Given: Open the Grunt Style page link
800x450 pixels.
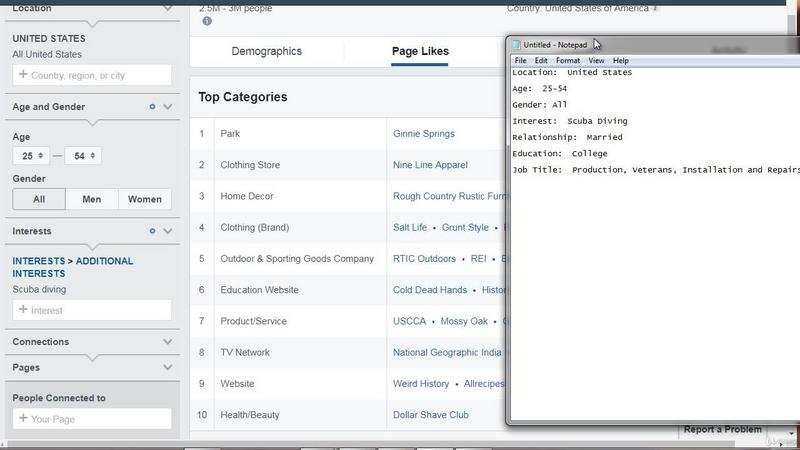Looking at the screenshot, I should 465,228.
